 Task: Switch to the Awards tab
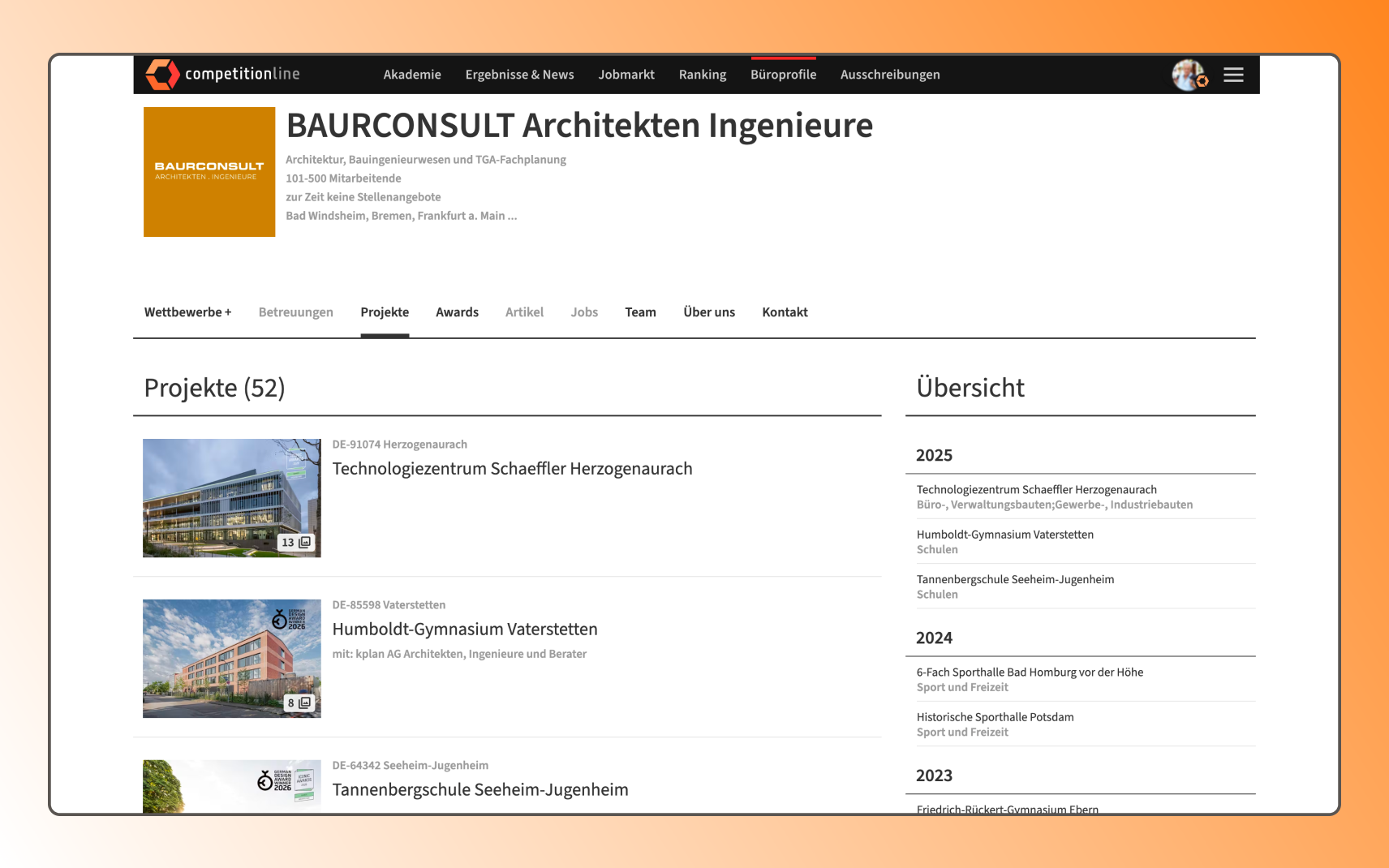pos(457,312)
